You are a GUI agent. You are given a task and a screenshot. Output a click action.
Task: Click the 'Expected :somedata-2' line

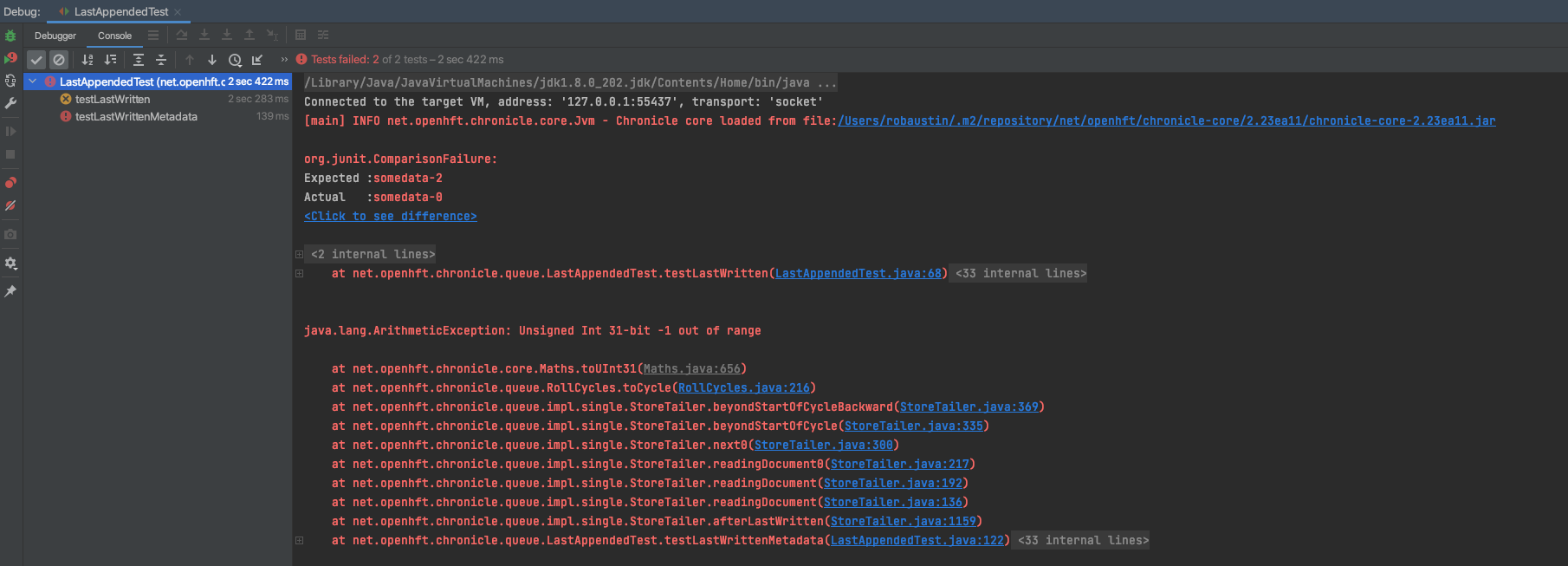373,178
